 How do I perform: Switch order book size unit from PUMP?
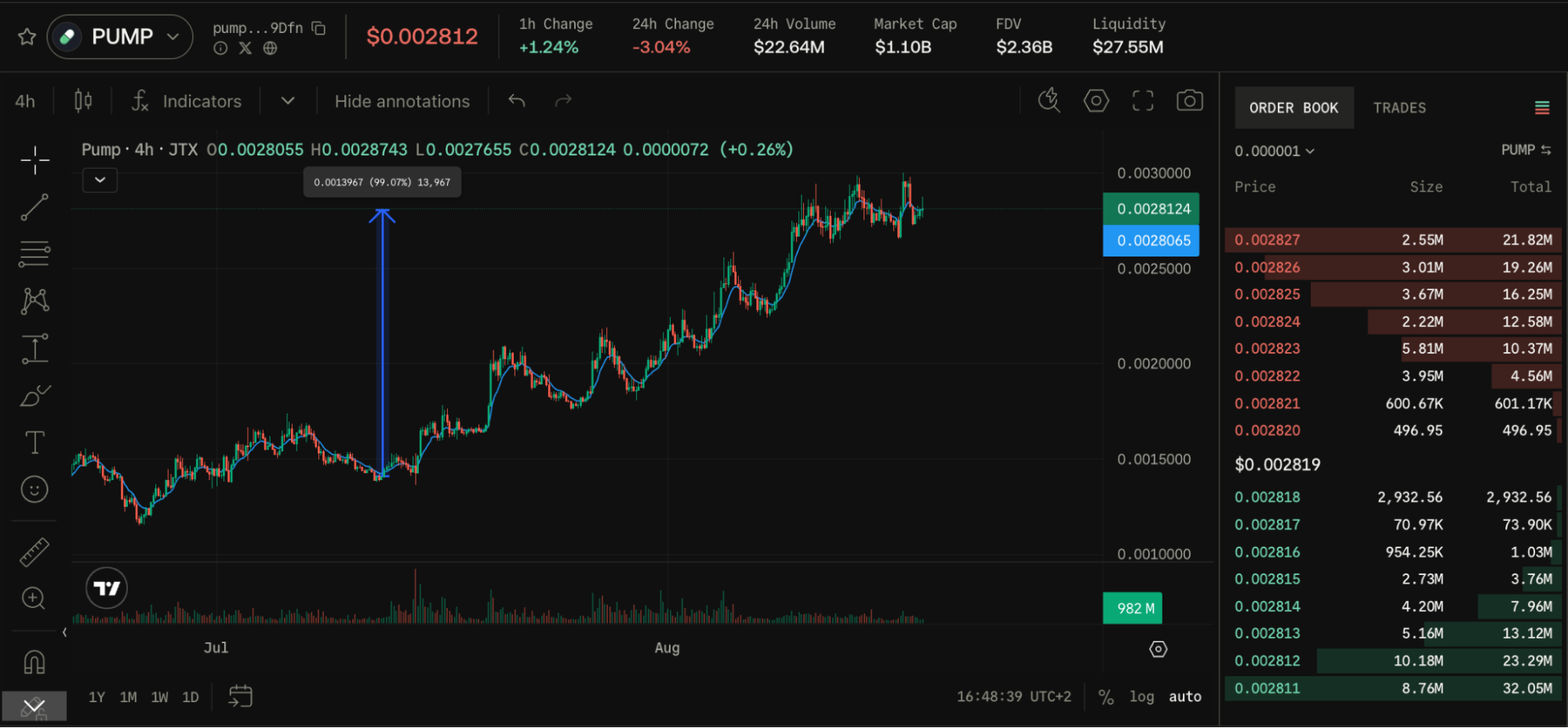coord(1526,150)
